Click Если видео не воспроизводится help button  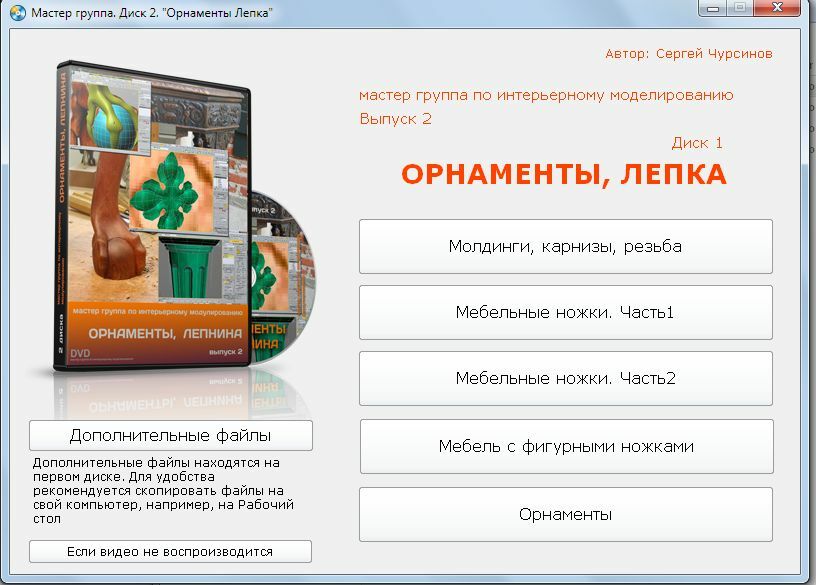pos(170,552)
